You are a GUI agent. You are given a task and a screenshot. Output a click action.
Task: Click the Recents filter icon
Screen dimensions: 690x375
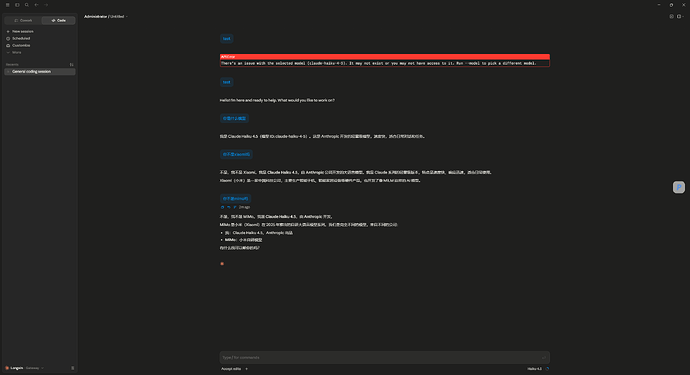pyautogui.click(x=72, y=65)
